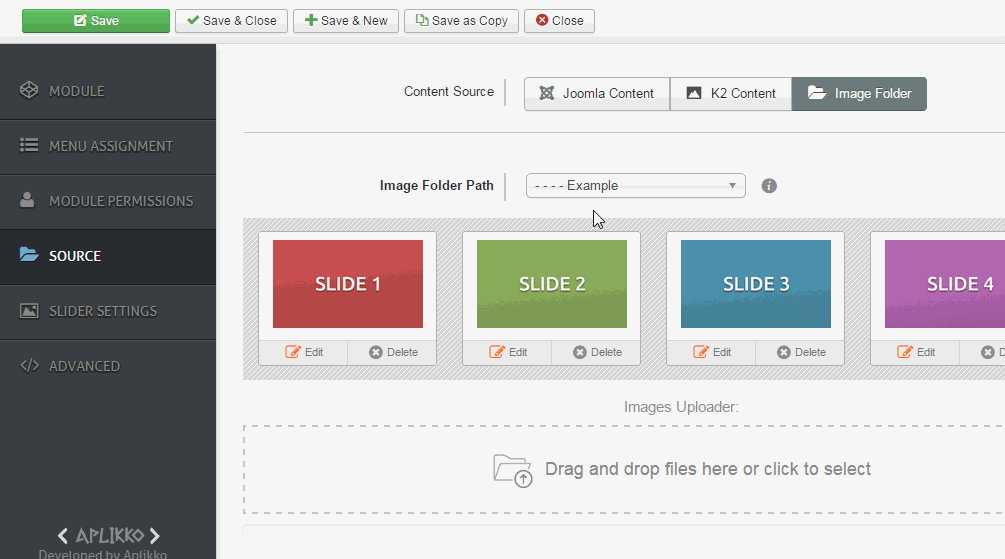This screenshot has width=1005, height=559.
Task: Switch to the Advanced tab
Action: click(x=84, y=366)
